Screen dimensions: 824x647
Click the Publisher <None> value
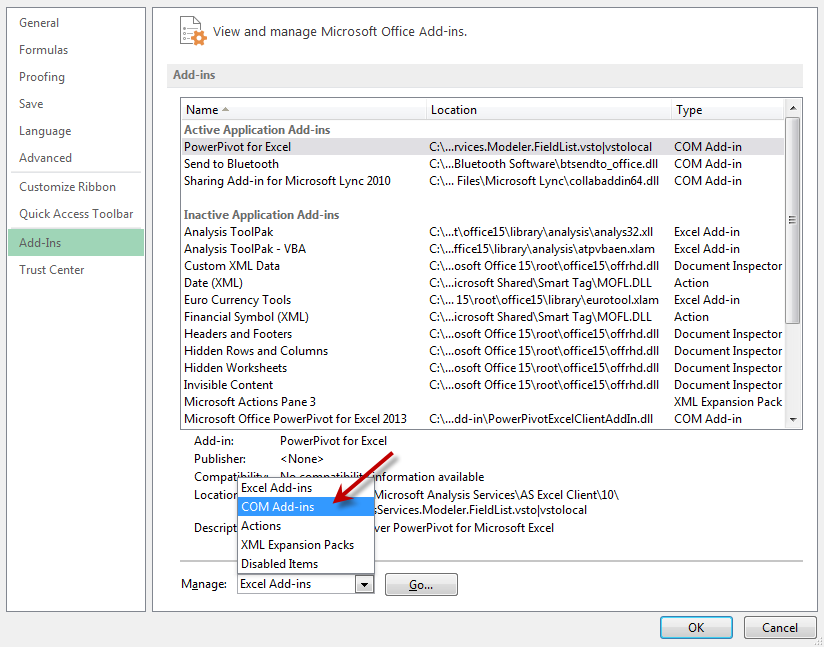point(302,459)
